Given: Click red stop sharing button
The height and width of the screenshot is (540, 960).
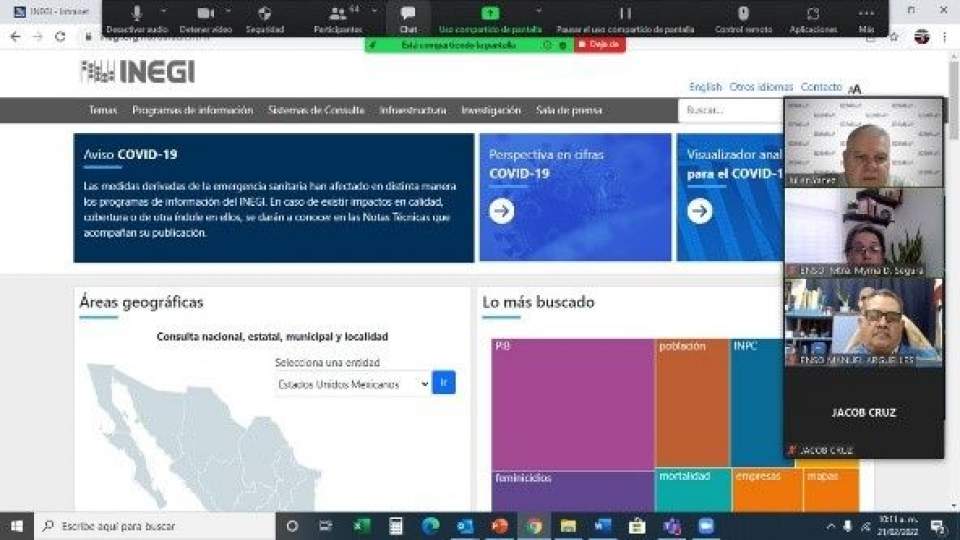Looking at the screenshot, I should pyautogui.click(x=599, y=45).
